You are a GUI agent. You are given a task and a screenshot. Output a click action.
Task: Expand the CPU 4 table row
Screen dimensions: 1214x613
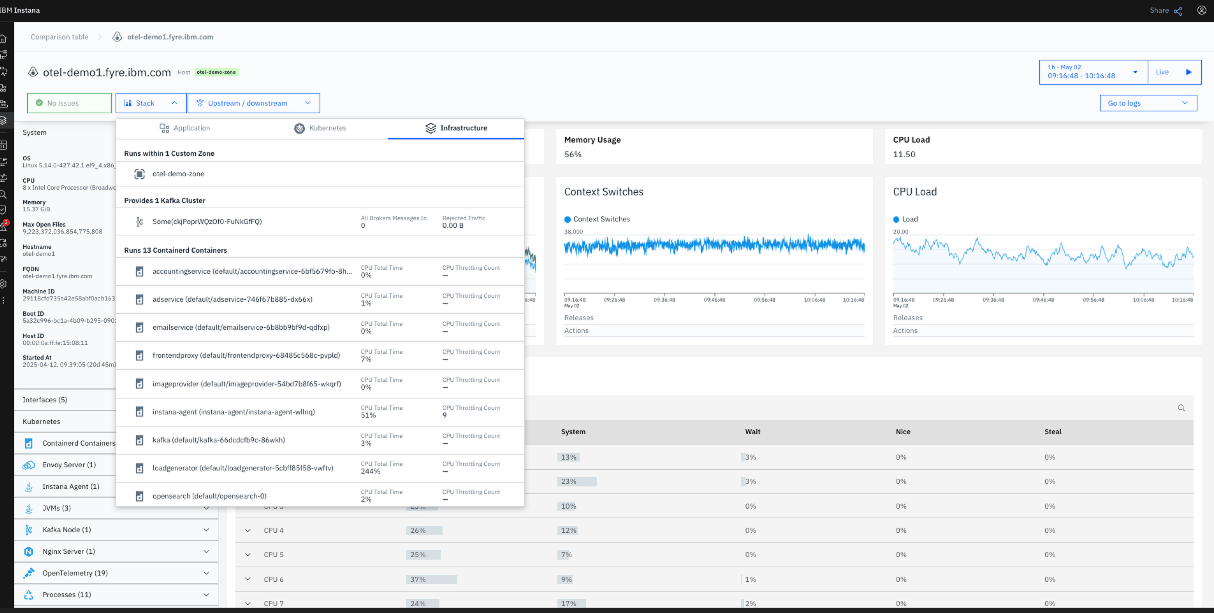coord(247,530)
